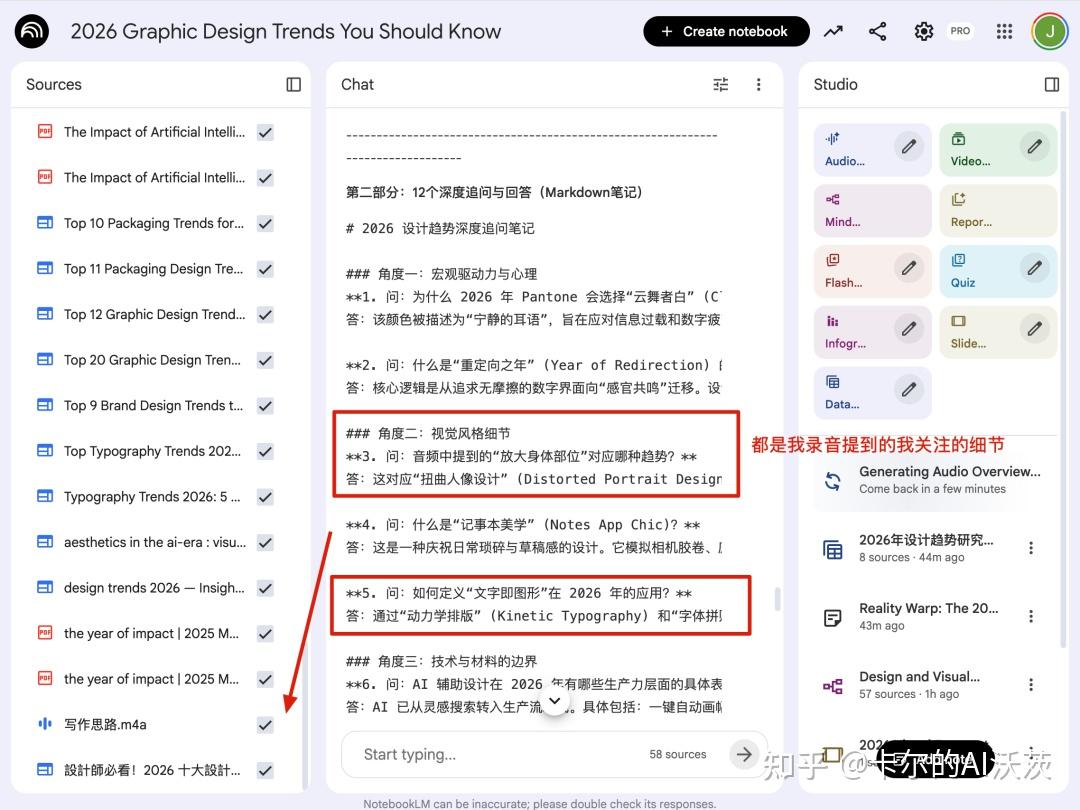Click the share notebook icon
Screen dimensions: 1080x810
click(878, 32)
